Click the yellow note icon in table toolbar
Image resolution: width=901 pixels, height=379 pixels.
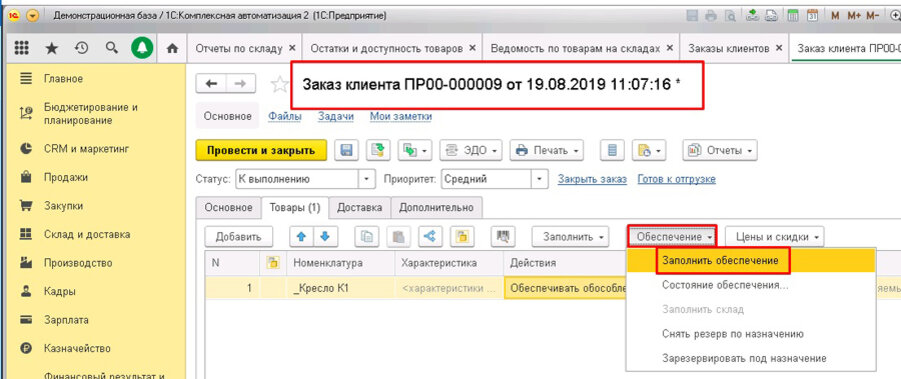coord(461,236)
